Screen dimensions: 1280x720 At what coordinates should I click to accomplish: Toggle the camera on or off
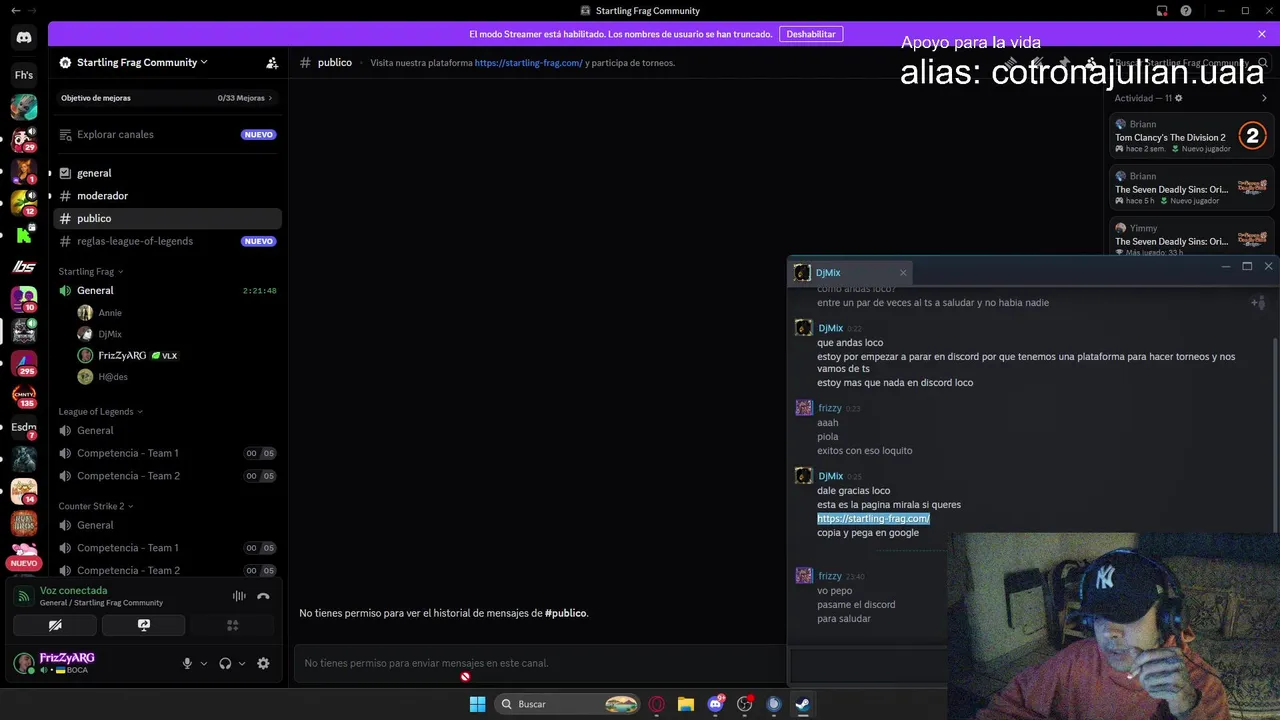pyautogui.click(x=55, y=625)
